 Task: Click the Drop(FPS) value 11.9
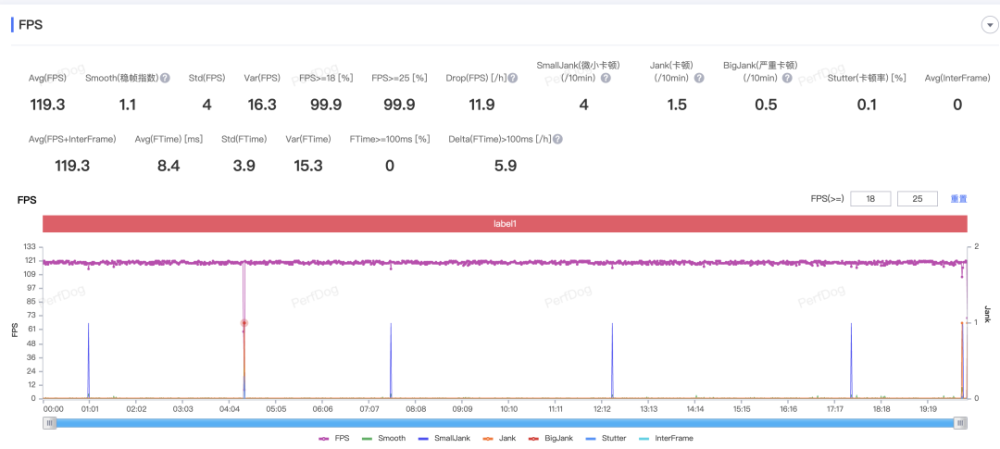pos(482,105)
